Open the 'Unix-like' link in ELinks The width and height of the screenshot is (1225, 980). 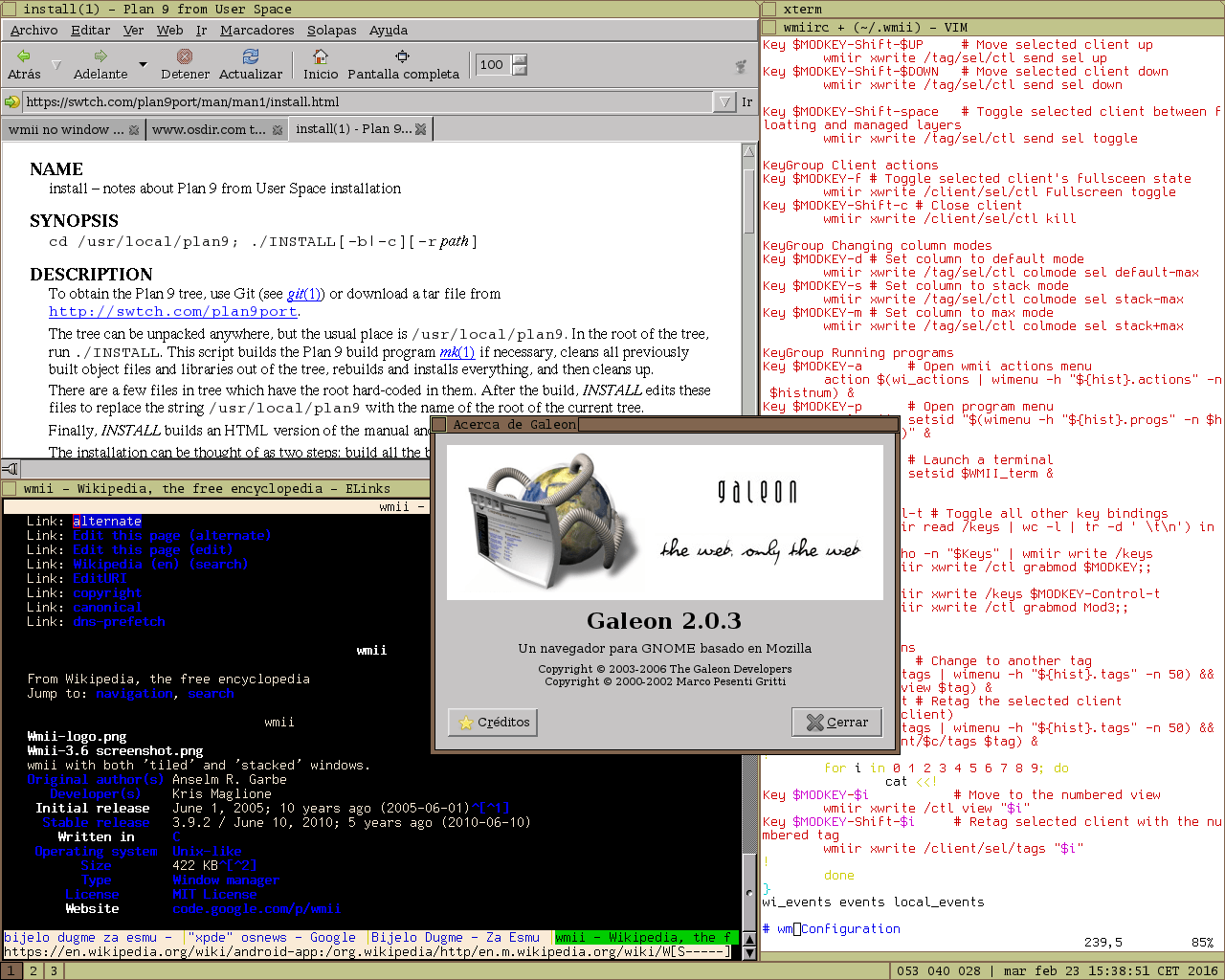pos(207,852)
